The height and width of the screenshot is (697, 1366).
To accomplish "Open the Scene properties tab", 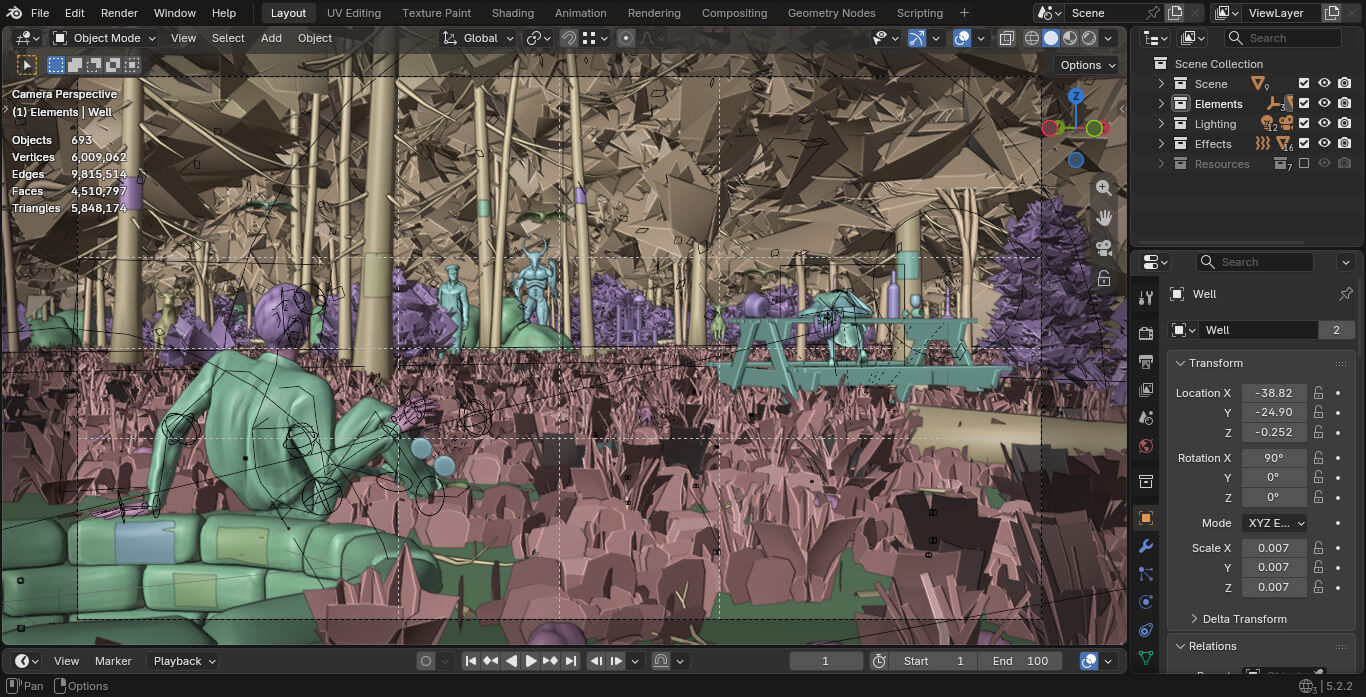I will [1146, 417].
